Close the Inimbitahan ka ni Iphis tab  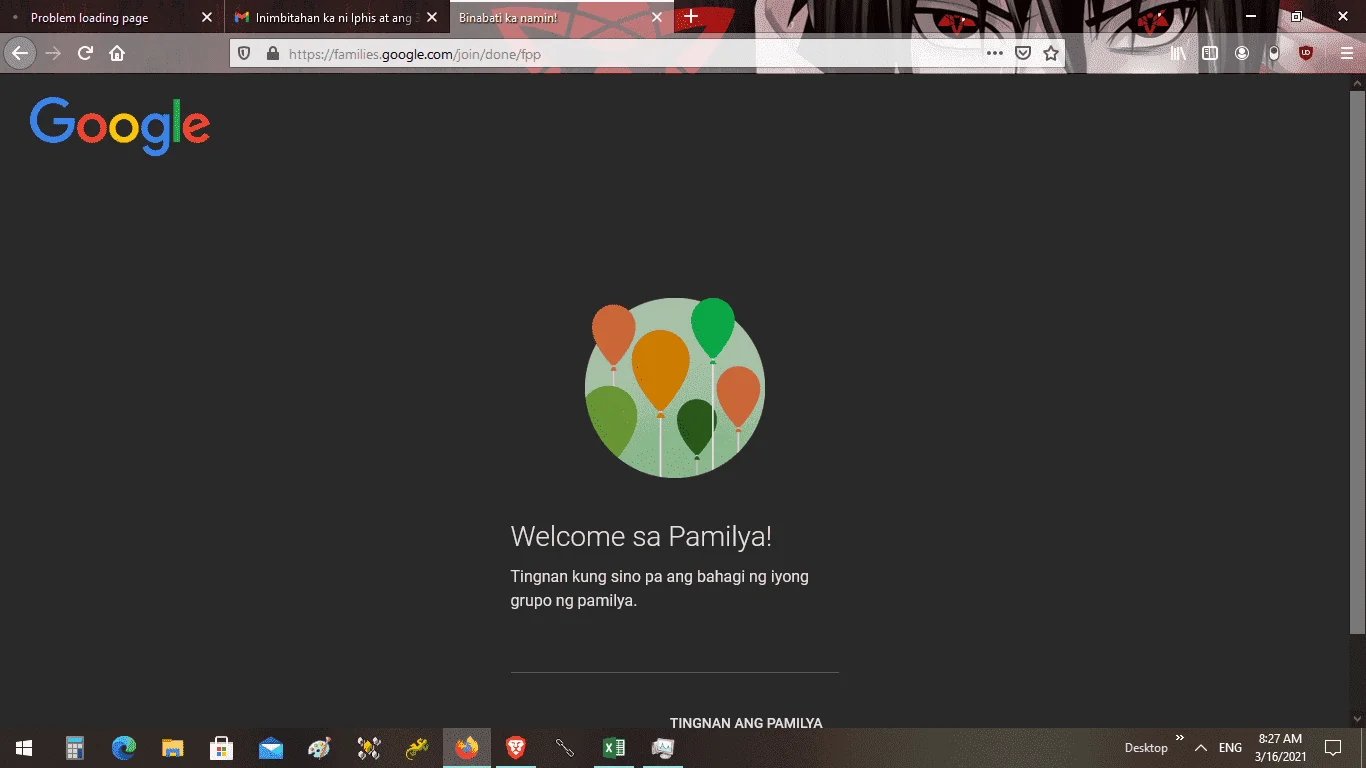click(432, 17)
